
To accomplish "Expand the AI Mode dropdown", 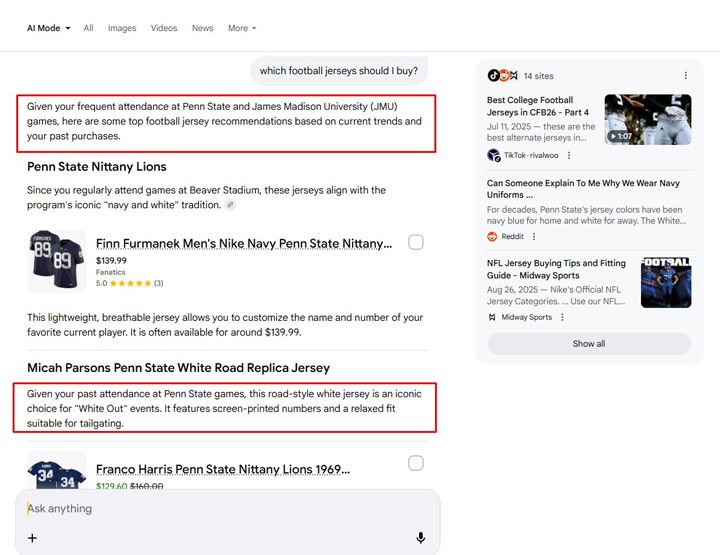I will point(48,28).
